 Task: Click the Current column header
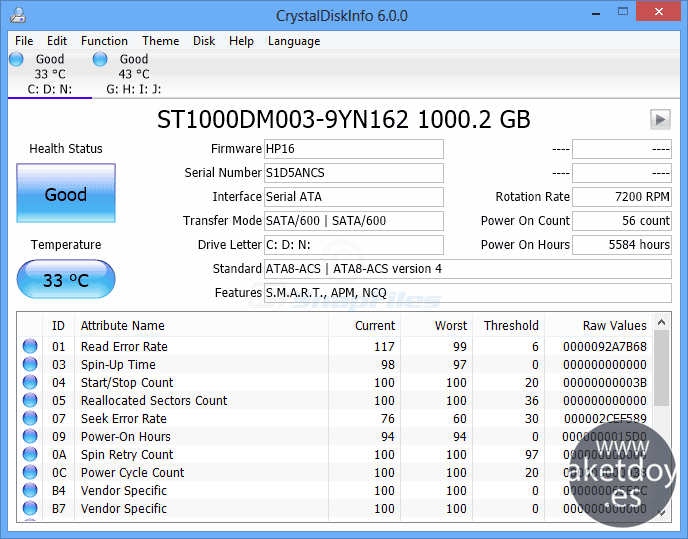click(364, 326)
